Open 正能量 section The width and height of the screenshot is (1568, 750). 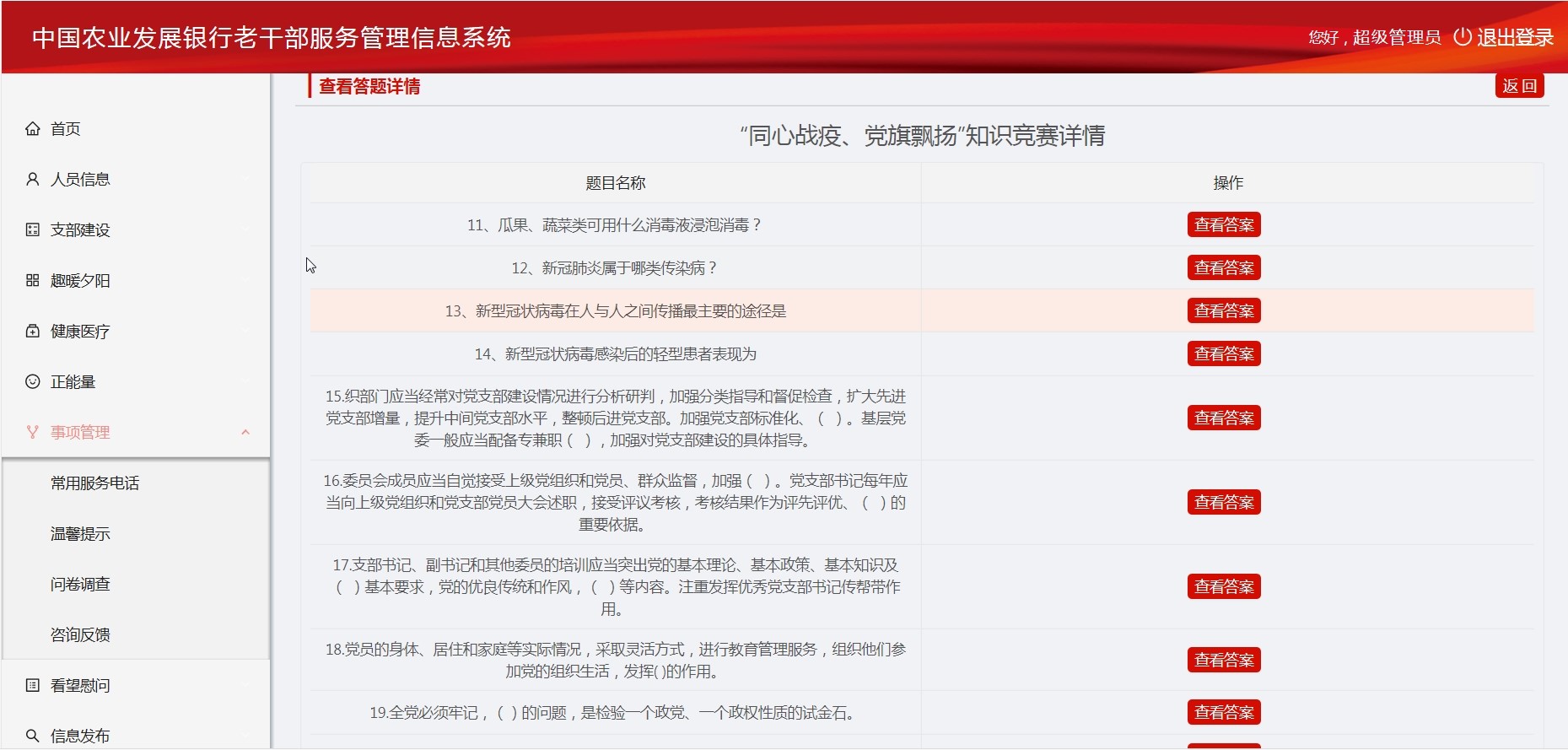pyautogui.click(x=73, y=381)
